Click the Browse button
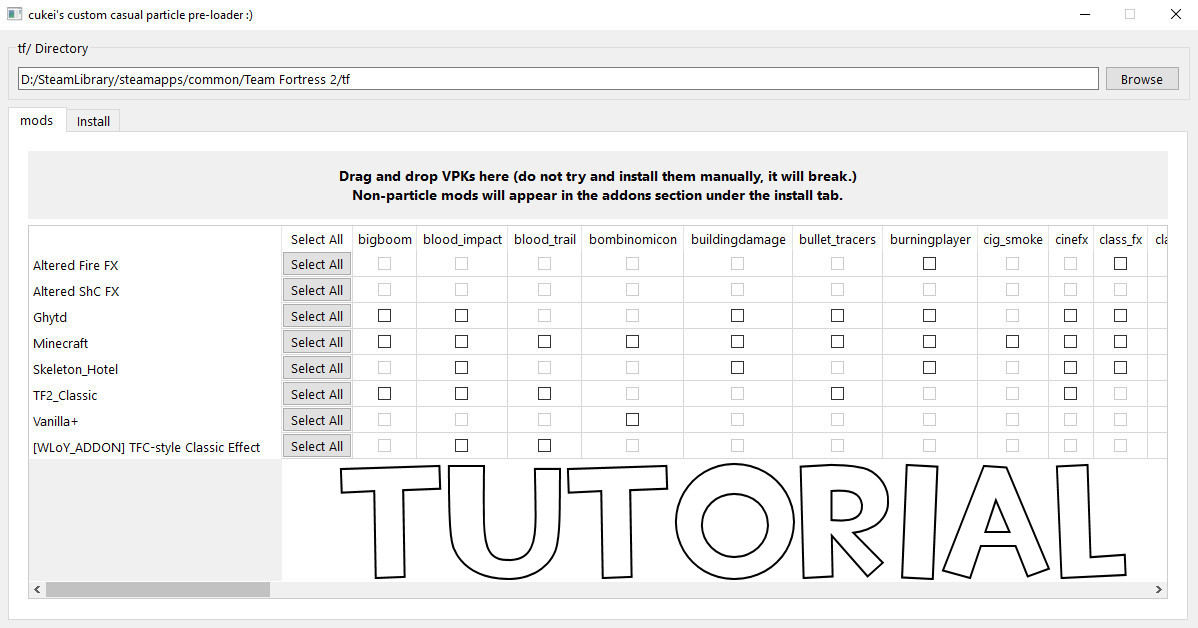This screenshot has width=1198, height=628. 1141,78
